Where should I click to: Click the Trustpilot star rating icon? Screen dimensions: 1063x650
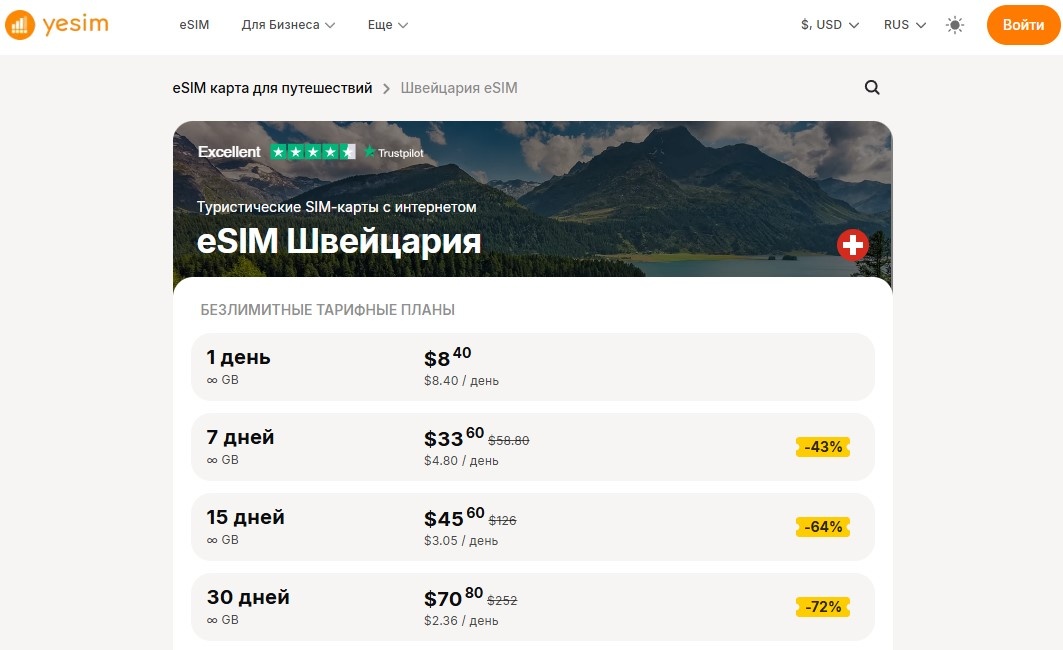point(311,152)
